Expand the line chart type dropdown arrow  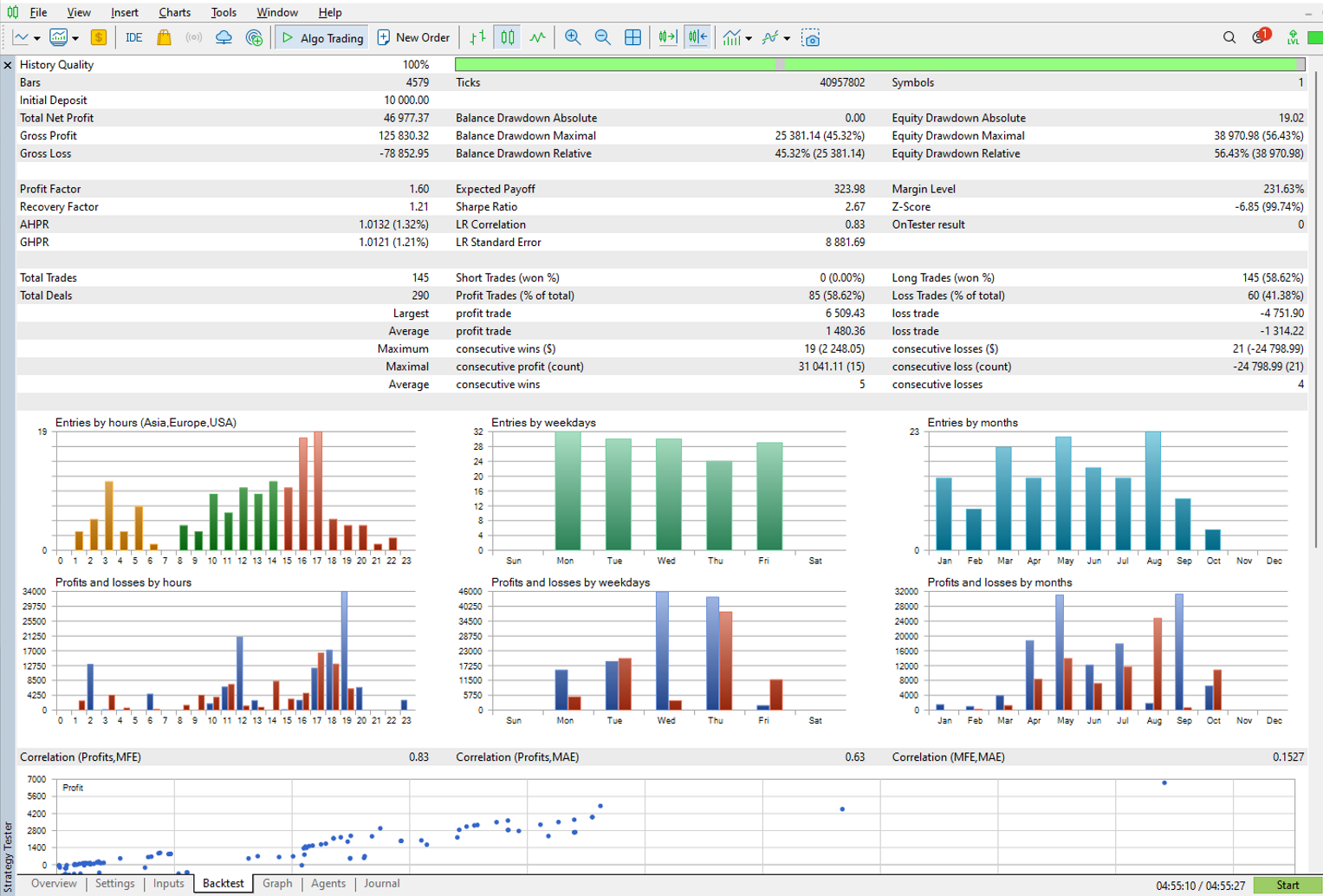click(37, 38)
